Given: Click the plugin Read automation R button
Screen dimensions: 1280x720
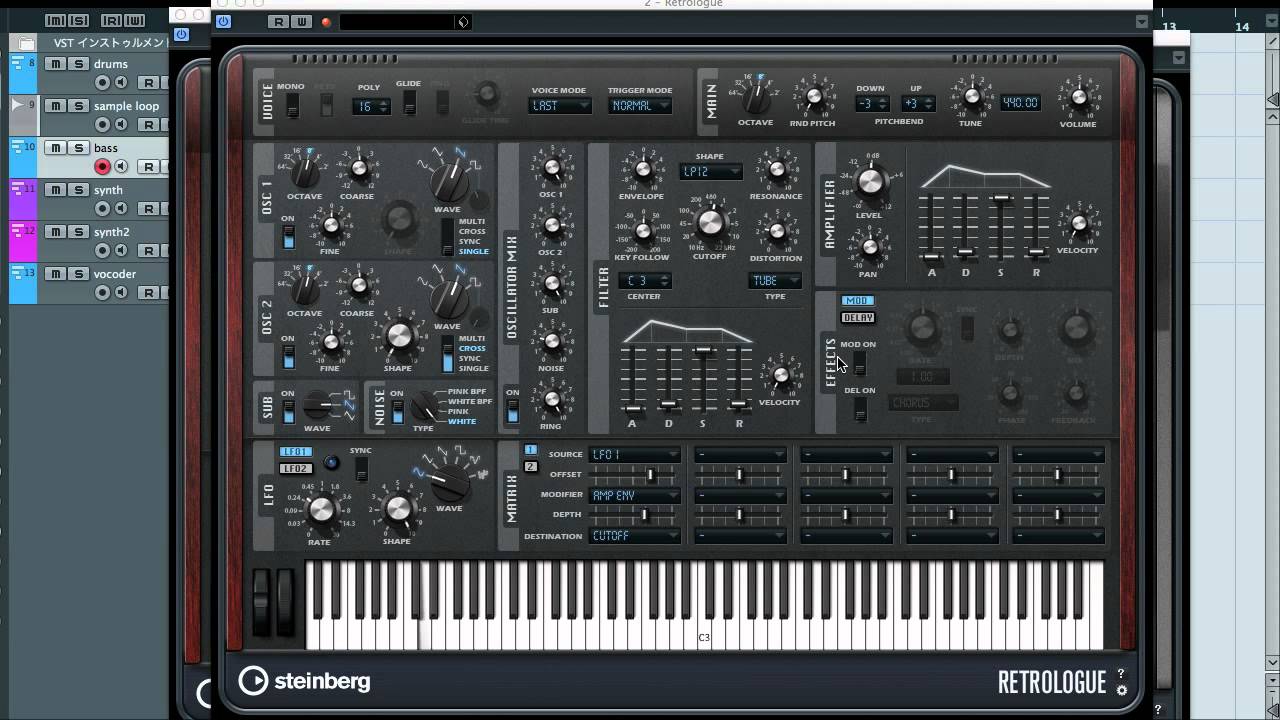Looking at the screenshot, I should pos(277,22).
